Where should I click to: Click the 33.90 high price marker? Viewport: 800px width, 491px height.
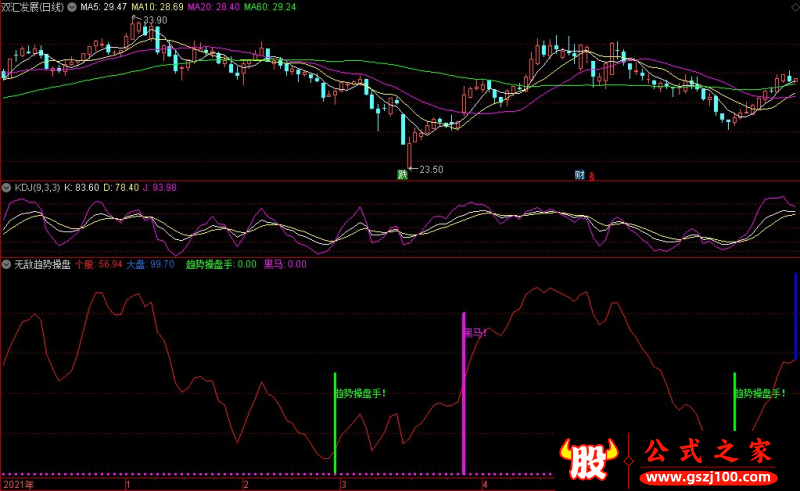coord(155,20)
